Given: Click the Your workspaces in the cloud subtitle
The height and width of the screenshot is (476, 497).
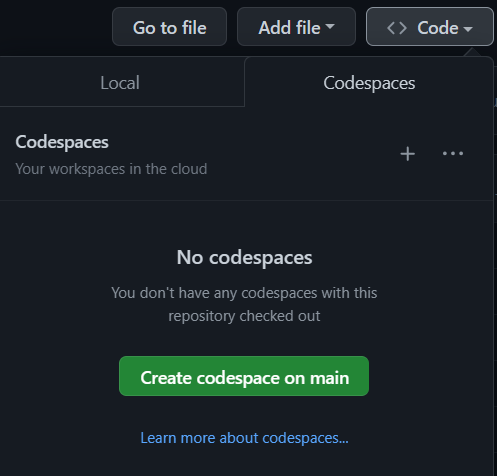Looking at the screenshot, I should [x=111, y=169].
